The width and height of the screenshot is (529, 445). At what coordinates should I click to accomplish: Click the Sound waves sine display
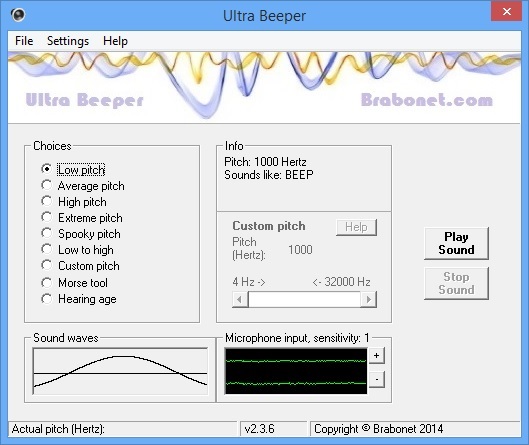point(120,371)
